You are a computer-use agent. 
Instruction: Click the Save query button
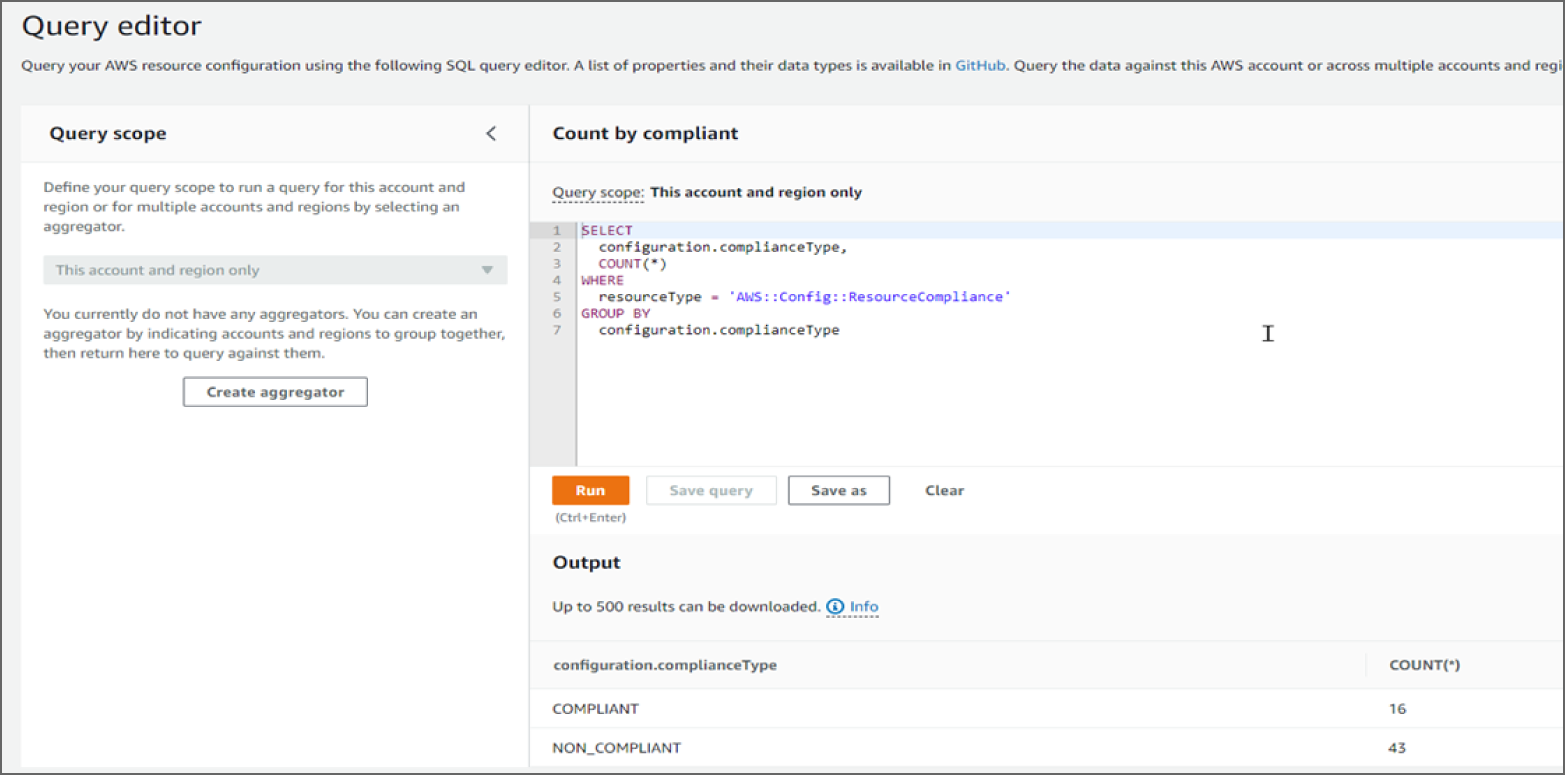pyautogui.click(x=711, y=490)
